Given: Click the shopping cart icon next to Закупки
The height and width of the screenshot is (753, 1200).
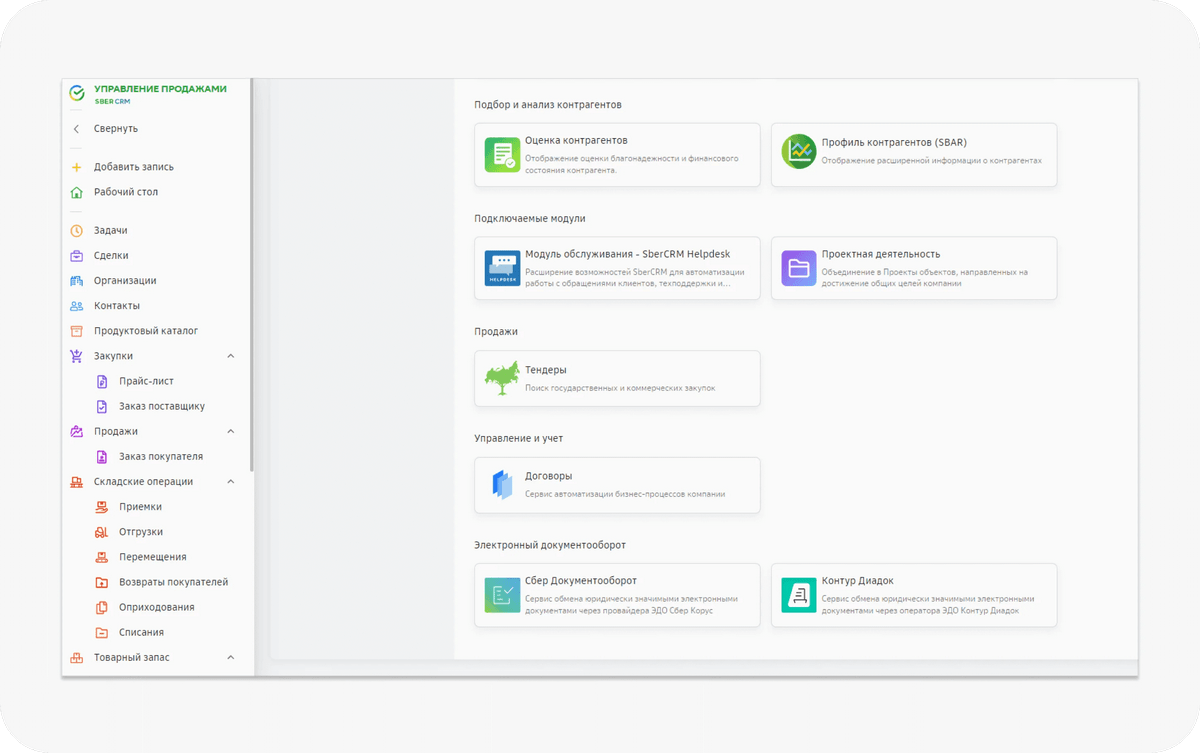Looking at the screenshot, I should (77, 356).
